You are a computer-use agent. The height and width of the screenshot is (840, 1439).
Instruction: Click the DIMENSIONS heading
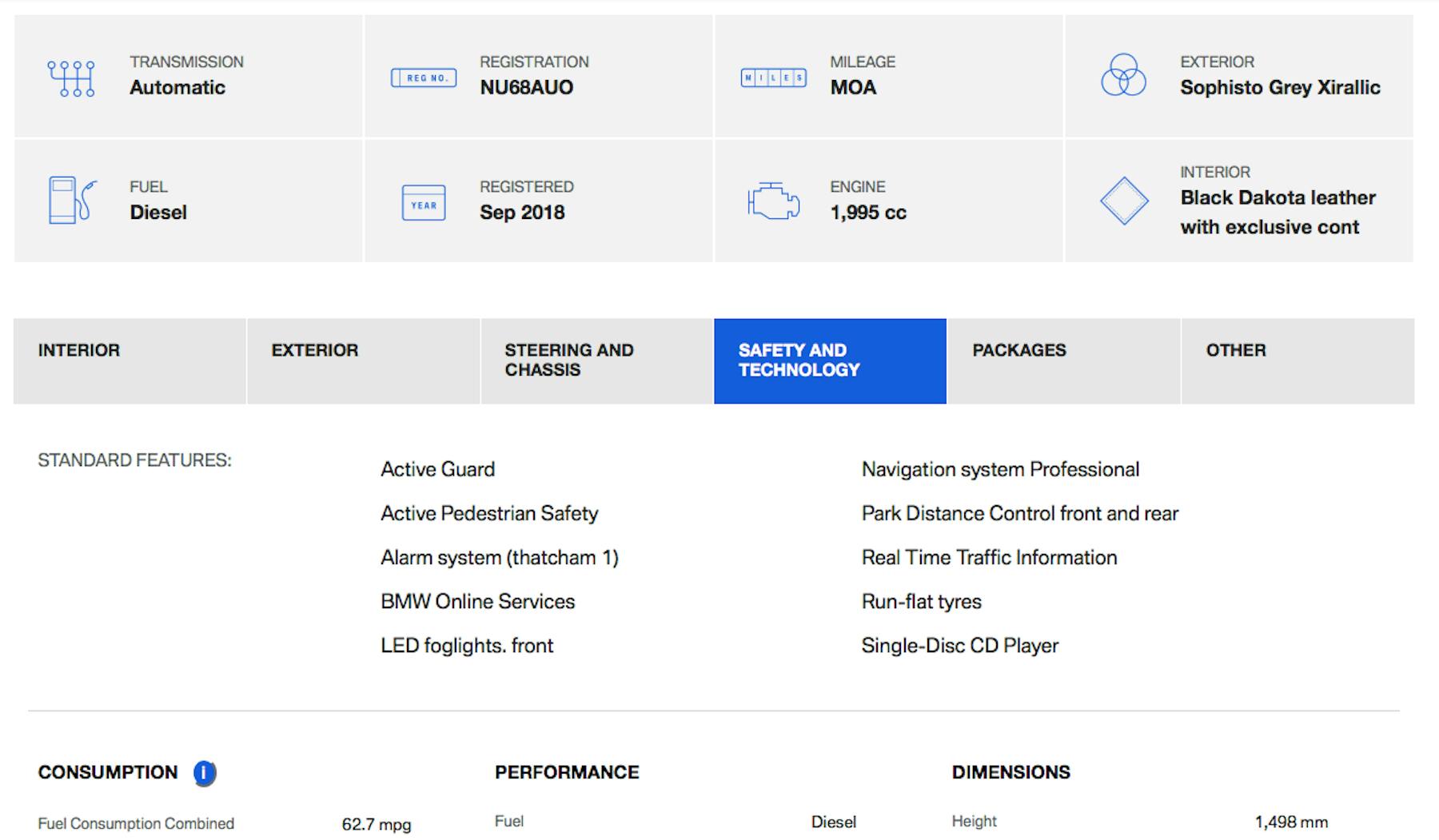pyautogui.click(x=1010, y=772)
